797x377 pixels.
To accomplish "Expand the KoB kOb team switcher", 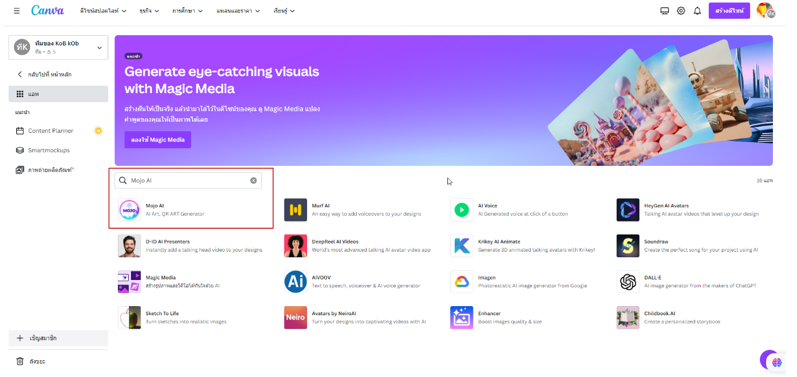I will 58,48.
